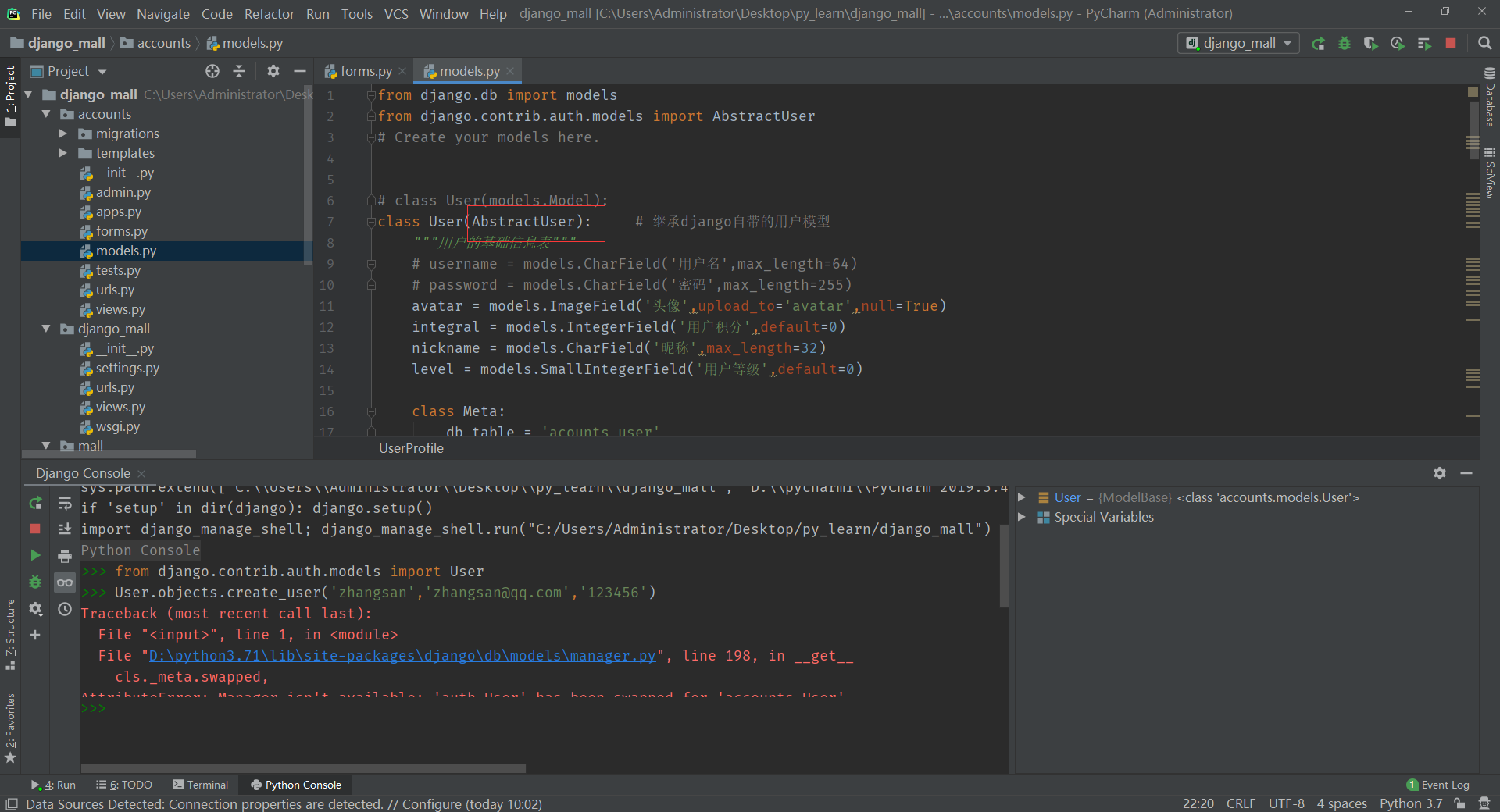The height and width of the screenshot is (812, 1500).
Task: Click CRLF line separator in the status bar
Action: click(1241, 803)
